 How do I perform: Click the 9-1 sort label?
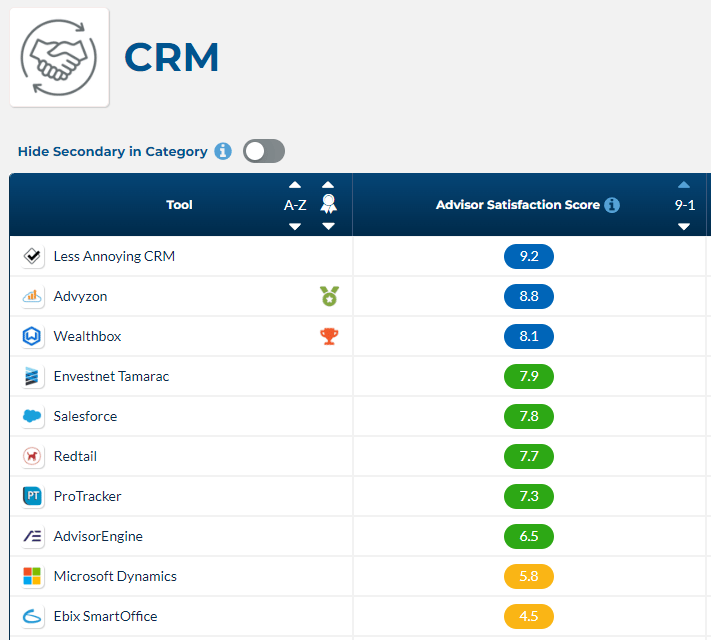(x=685, y=205)
